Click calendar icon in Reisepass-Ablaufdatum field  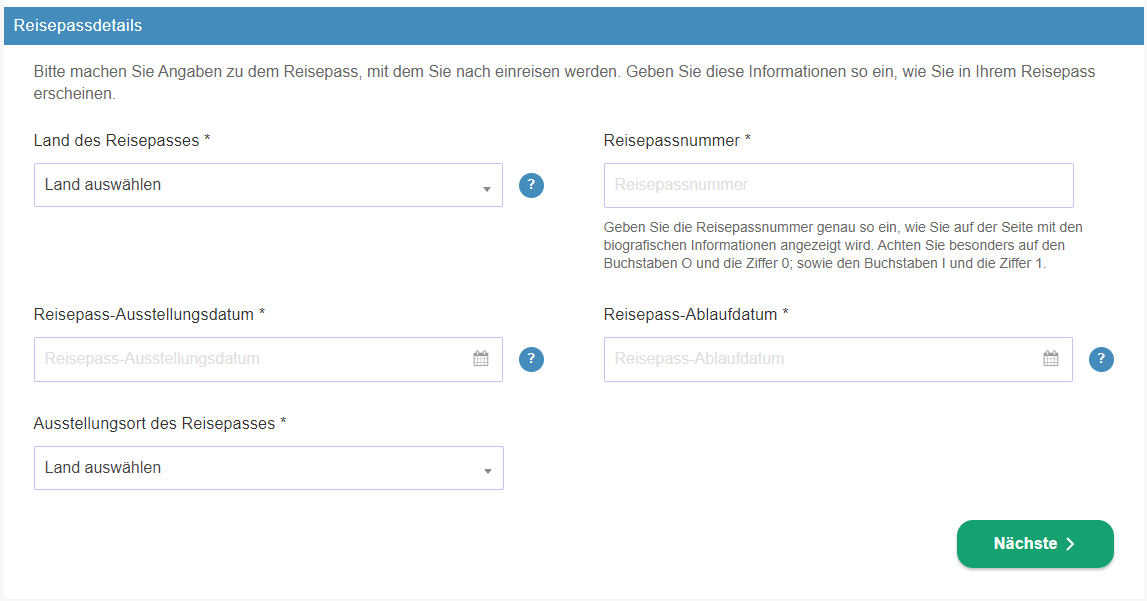1051,359
